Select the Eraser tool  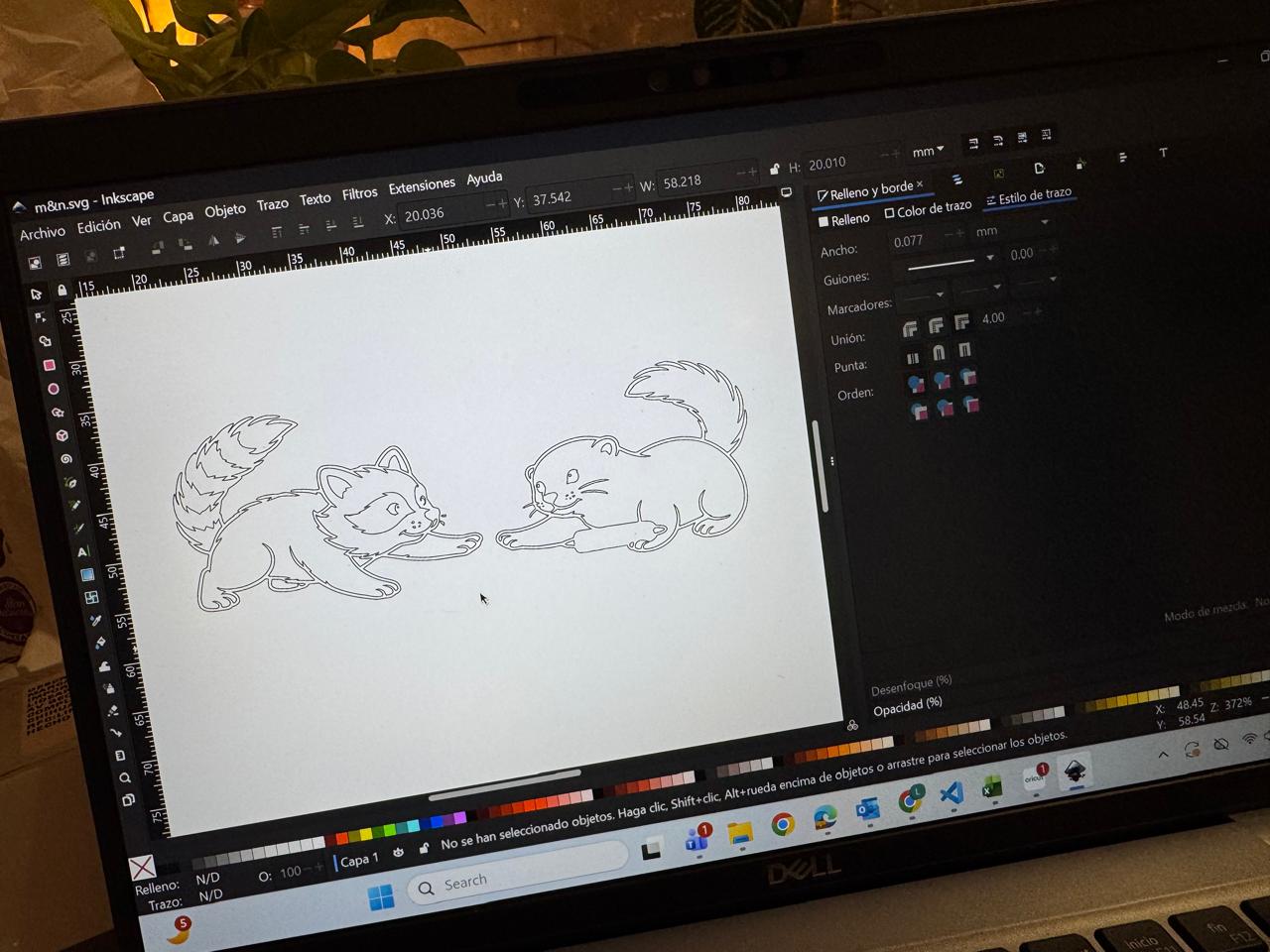(112, 711)
